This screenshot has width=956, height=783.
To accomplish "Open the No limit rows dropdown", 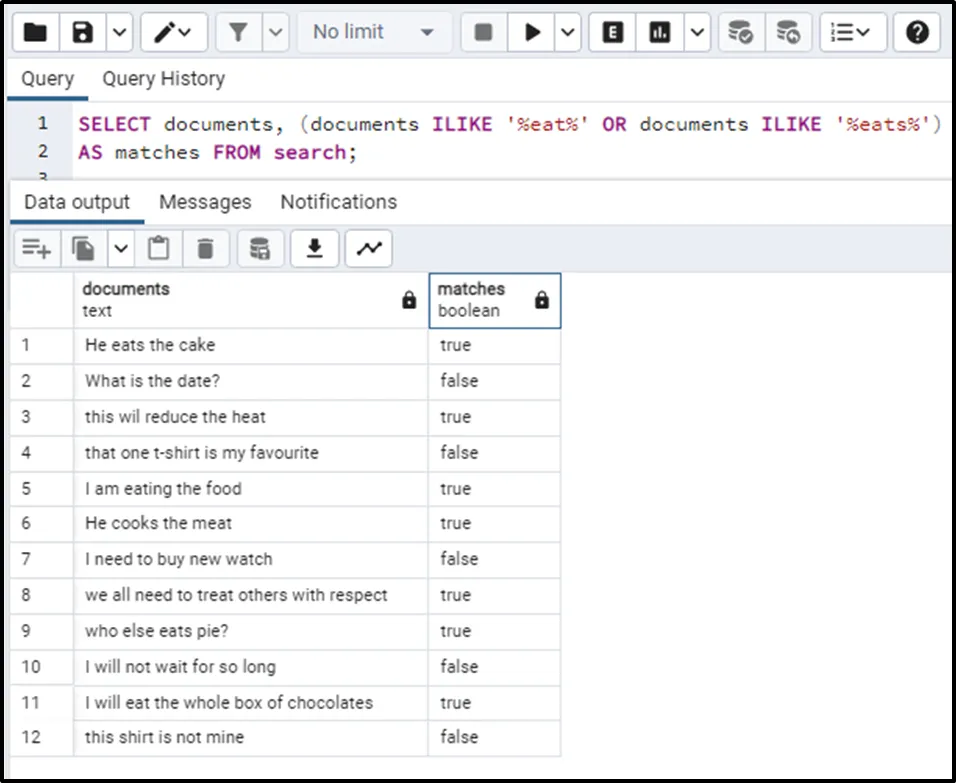I will tap(372, 33).
